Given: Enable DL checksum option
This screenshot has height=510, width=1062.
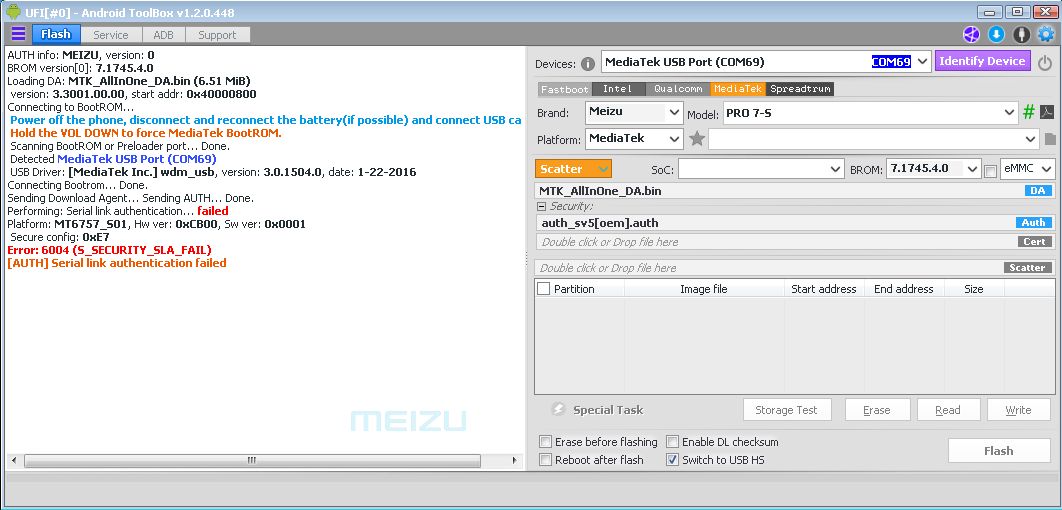Looking at the screenshot, I should [x=672, y=442].
